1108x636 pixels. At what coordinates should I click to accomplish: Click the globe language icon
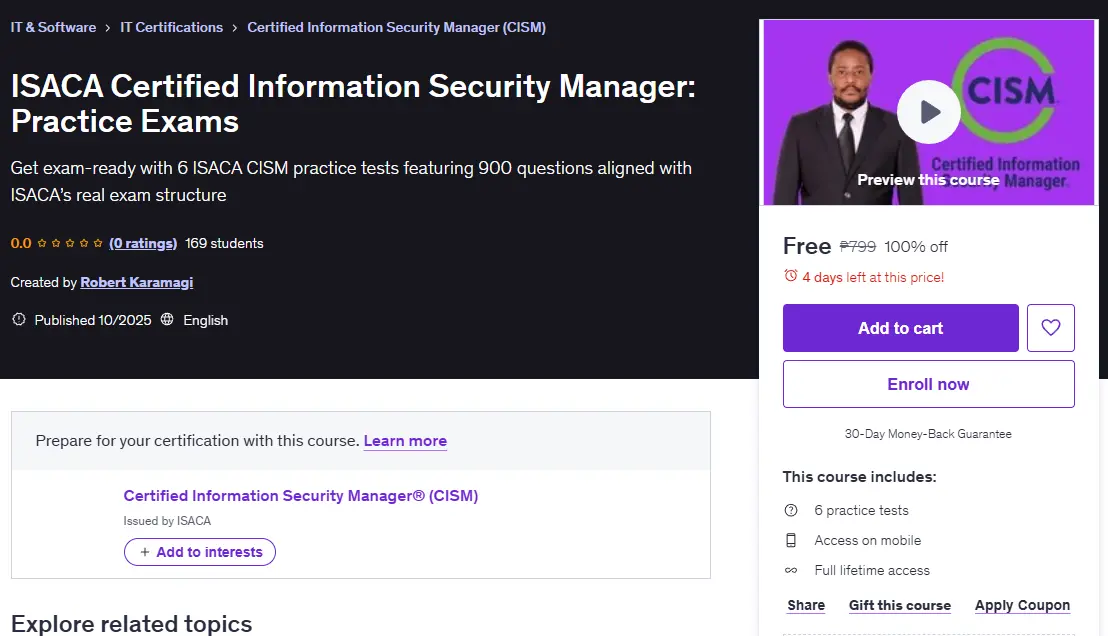pos(167,319)
